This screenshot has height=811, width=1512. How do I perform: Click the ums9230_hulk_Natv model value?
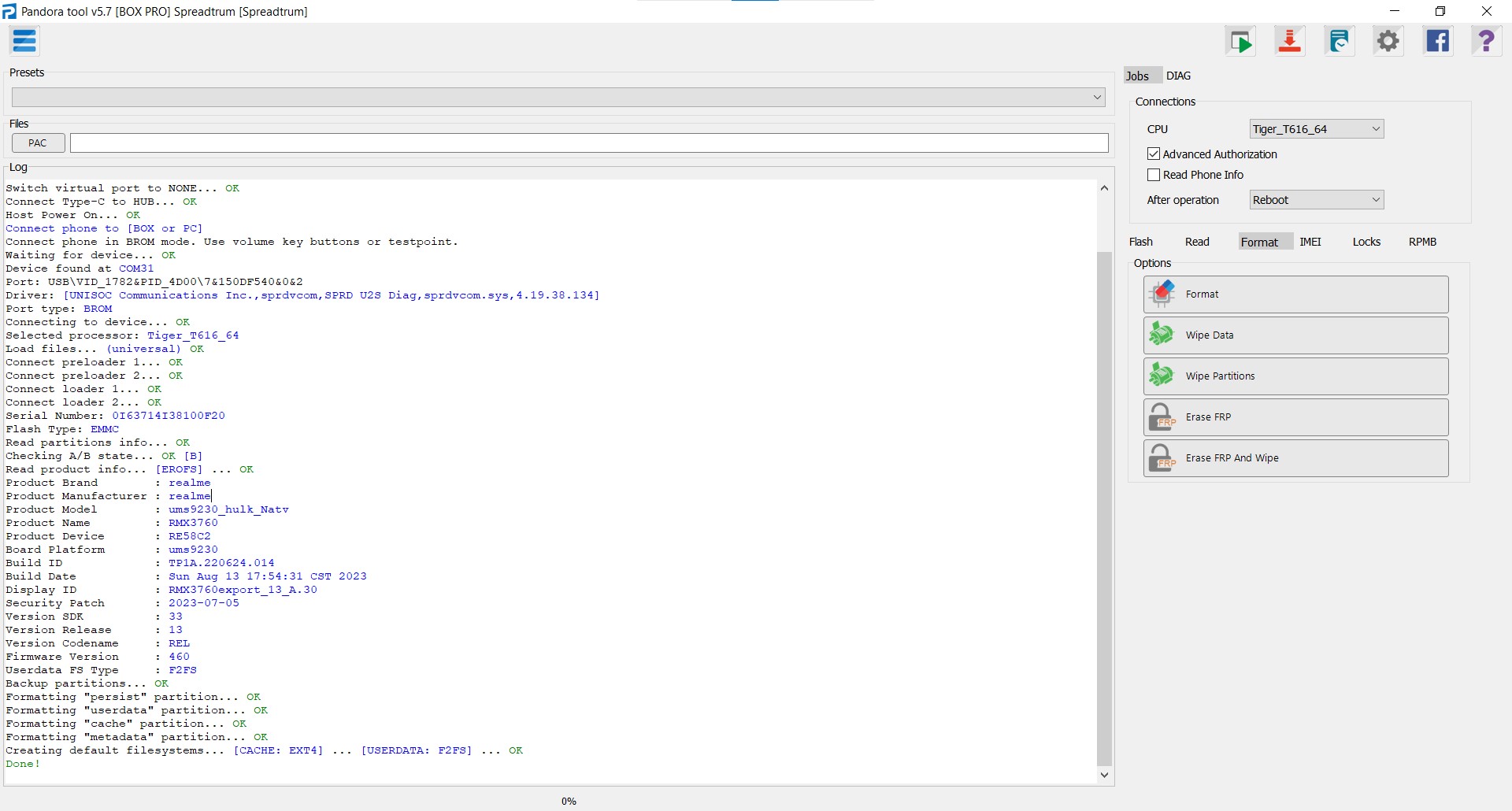tap(228, 509)
